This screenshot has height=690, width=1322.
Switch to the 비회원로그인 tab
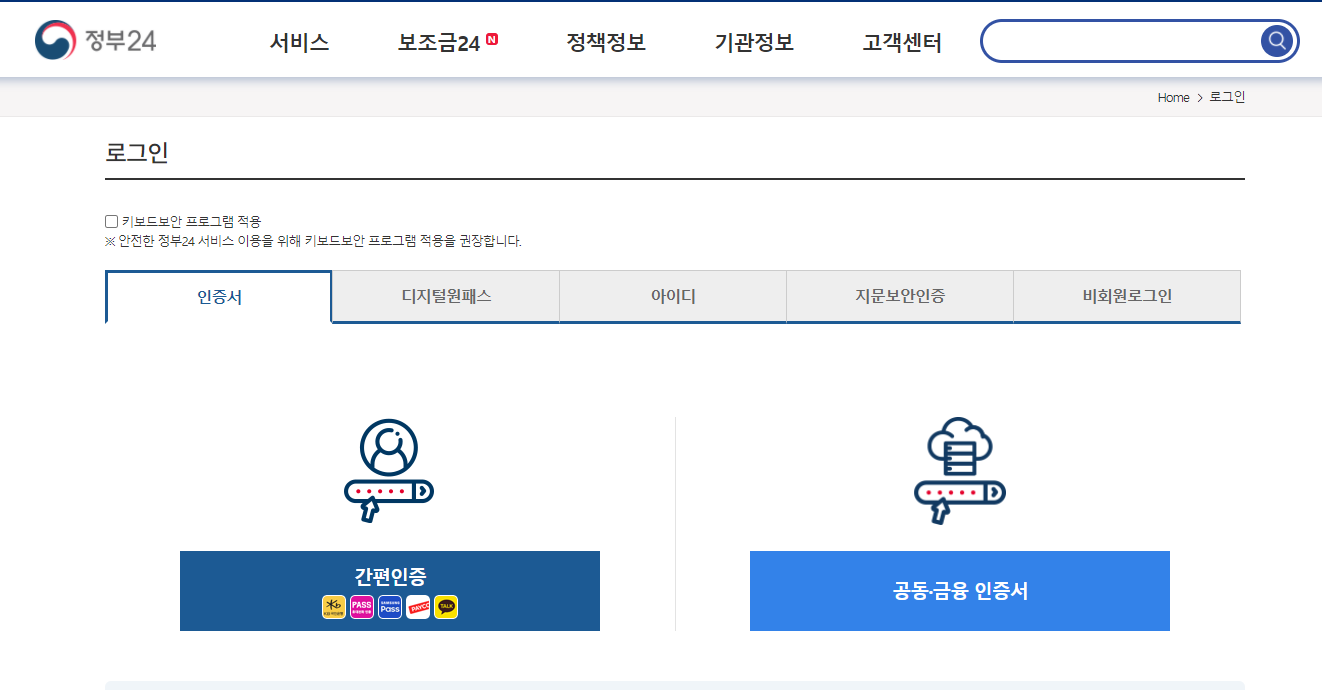[x=1127, y=296]
